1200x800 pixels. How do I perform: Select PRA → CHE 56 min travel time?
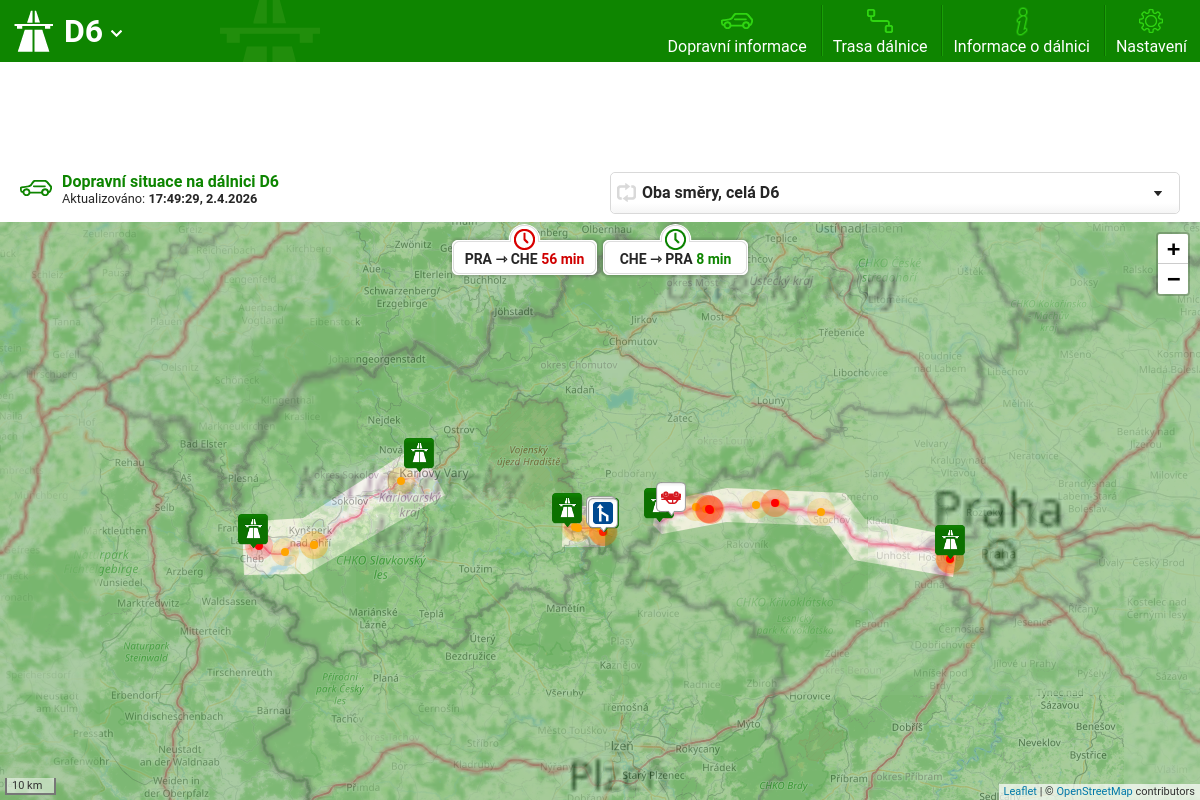tap(524, 258)
